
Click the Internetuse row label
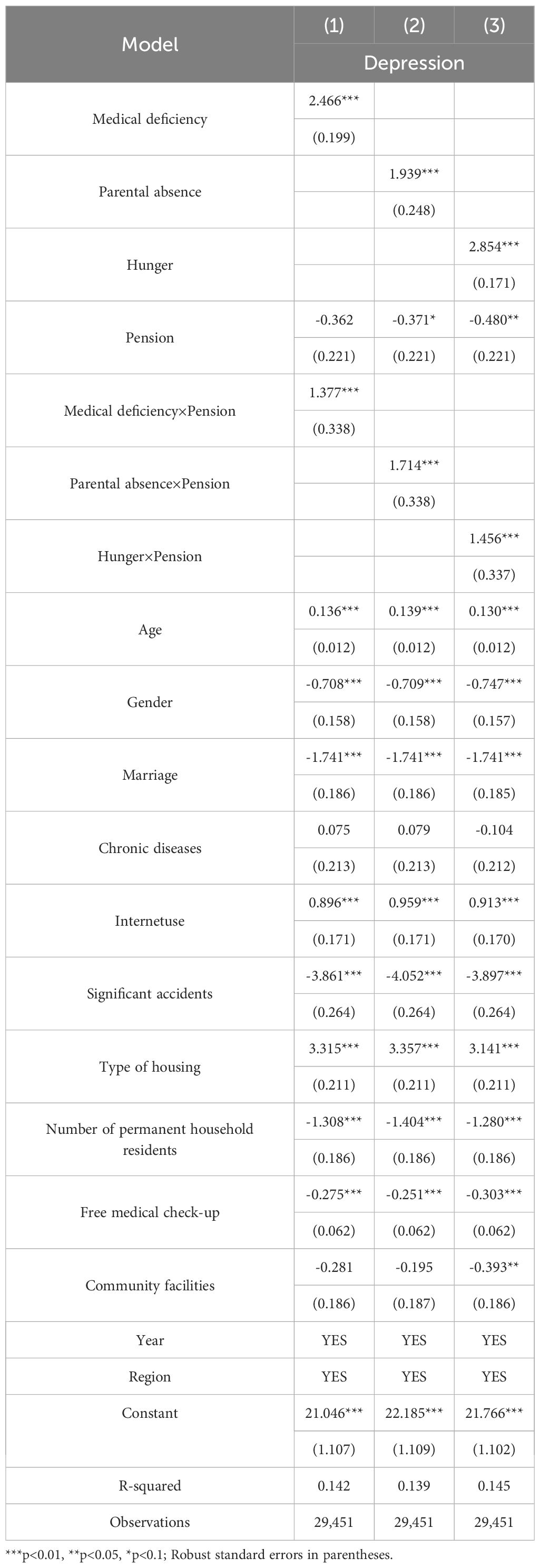click(150, 921)
